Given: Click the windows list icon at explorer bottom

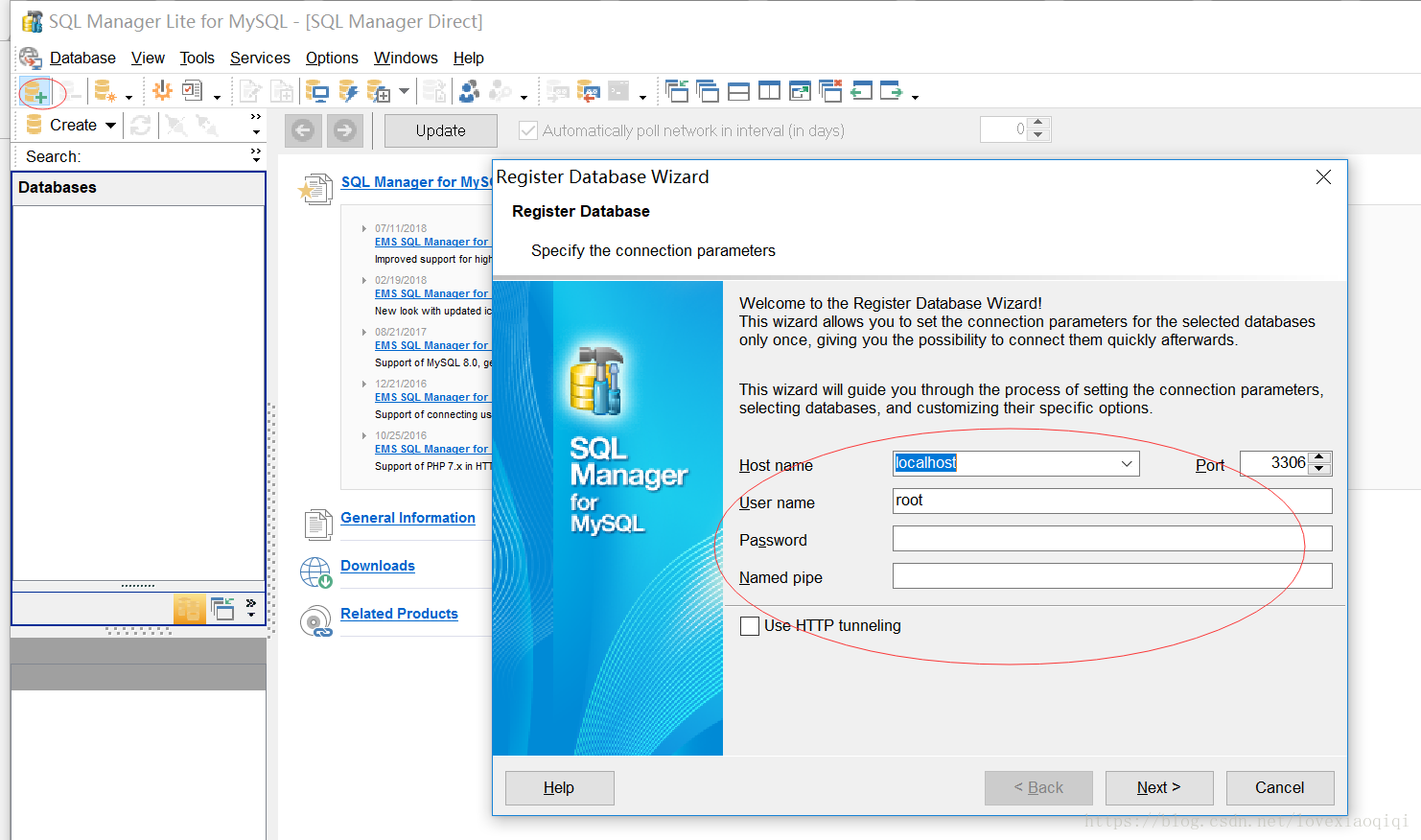Looking at the screenshot, I should (x=222, y=608).
